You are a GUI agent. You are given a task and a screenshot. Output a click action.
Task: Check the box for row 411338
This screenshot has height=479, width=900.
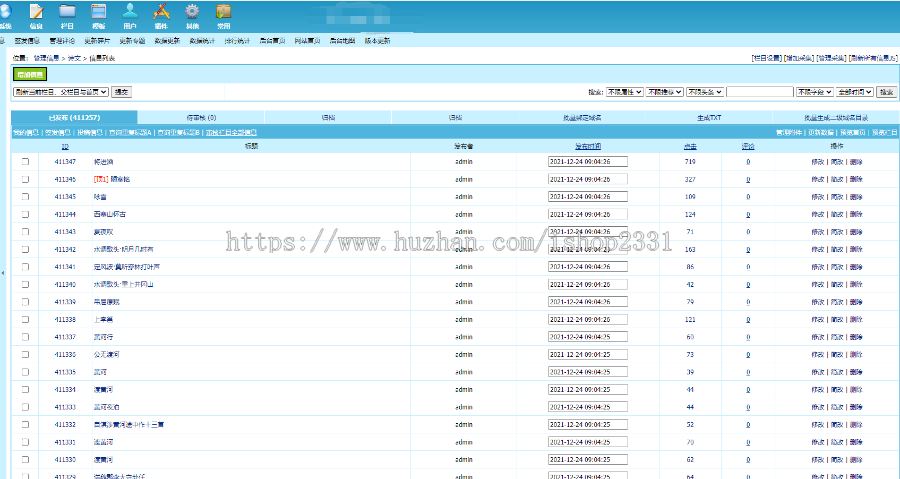(25, 320)
